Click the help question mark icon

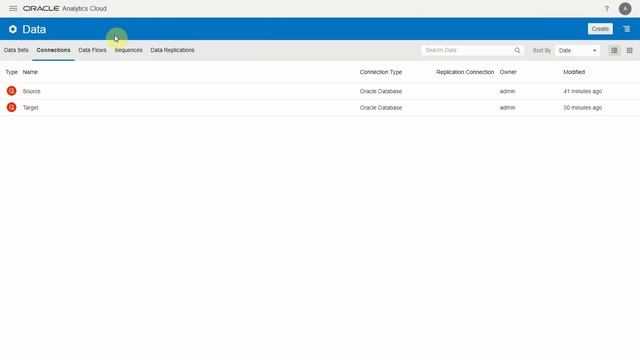pos(607,9)
